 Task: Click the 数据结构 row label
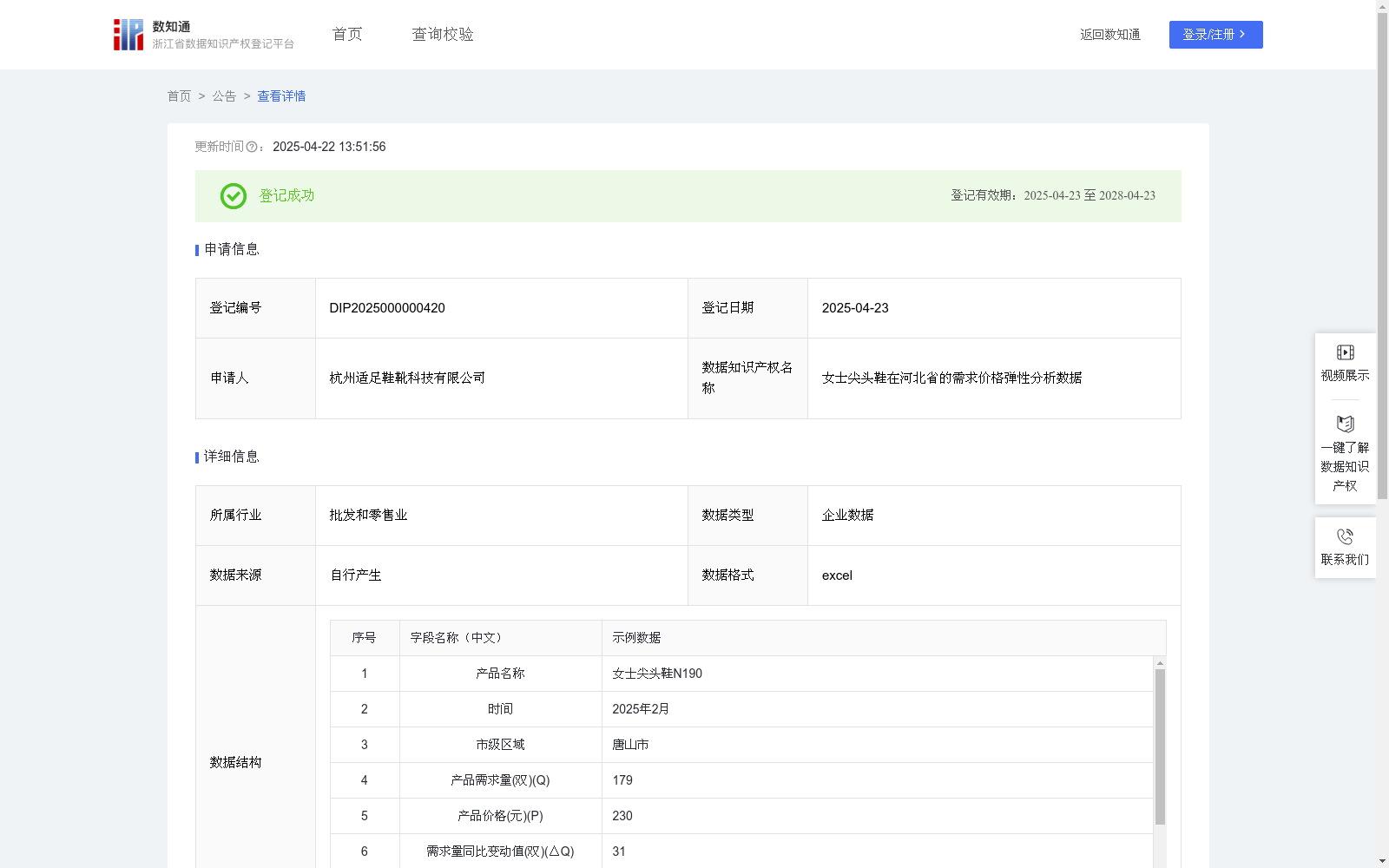click(235, 763)
